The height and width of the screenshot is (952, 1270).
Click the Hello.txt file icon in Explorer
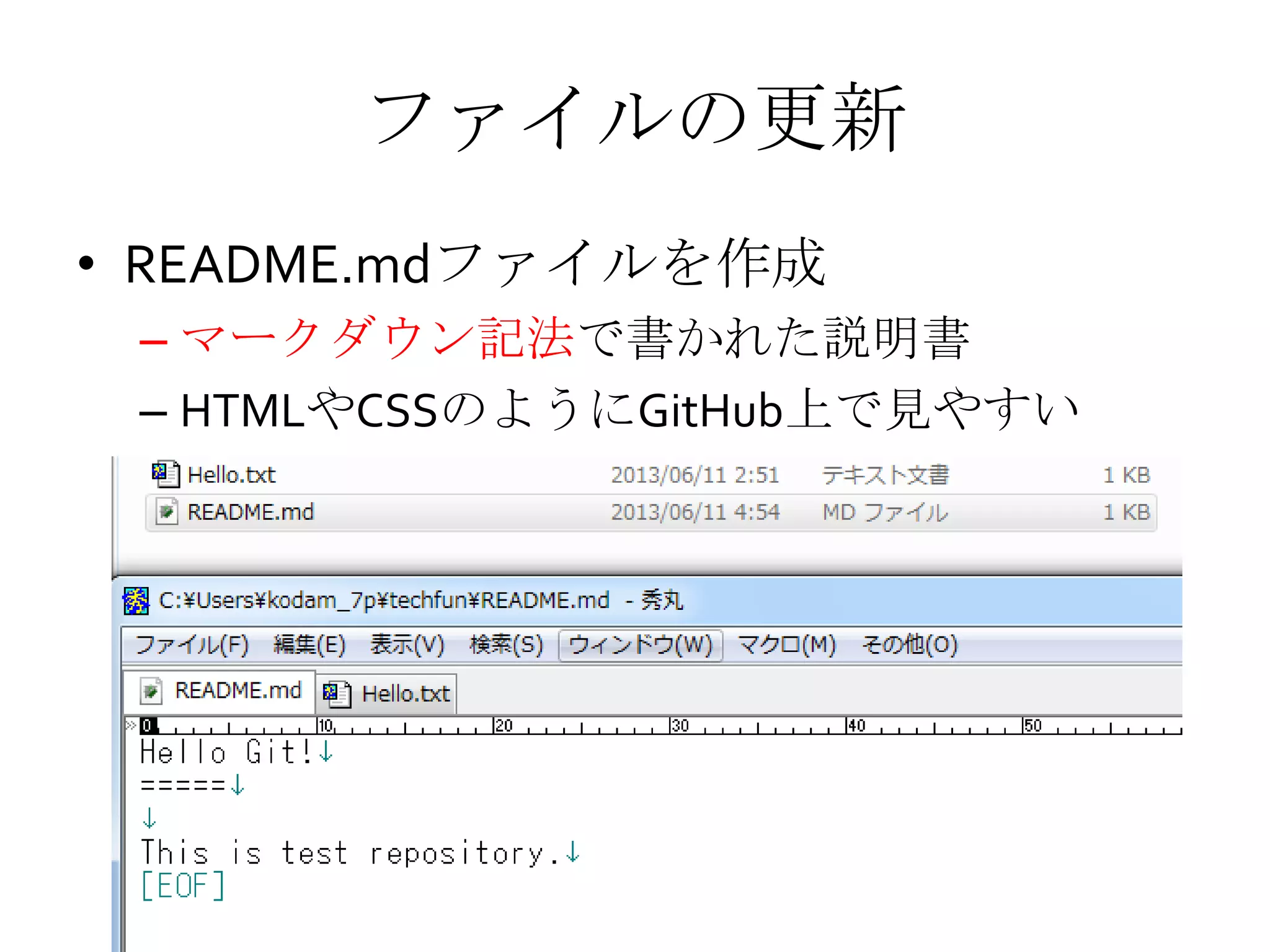point(166,474)
